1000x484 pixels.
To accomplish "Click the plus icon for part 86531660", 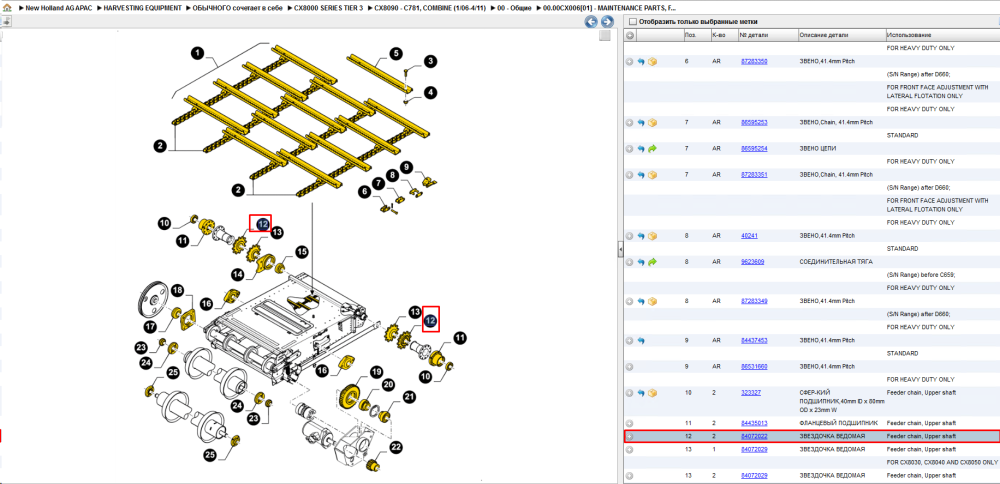I will coord(629,367).
